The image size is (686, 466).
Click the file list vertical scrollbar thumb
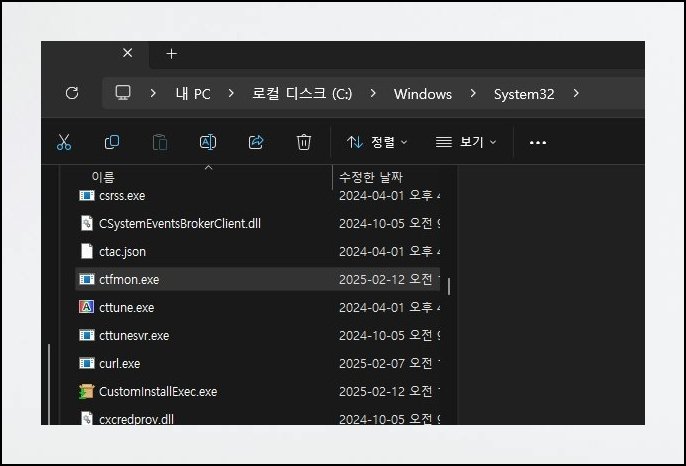click(x=449, y=287)
